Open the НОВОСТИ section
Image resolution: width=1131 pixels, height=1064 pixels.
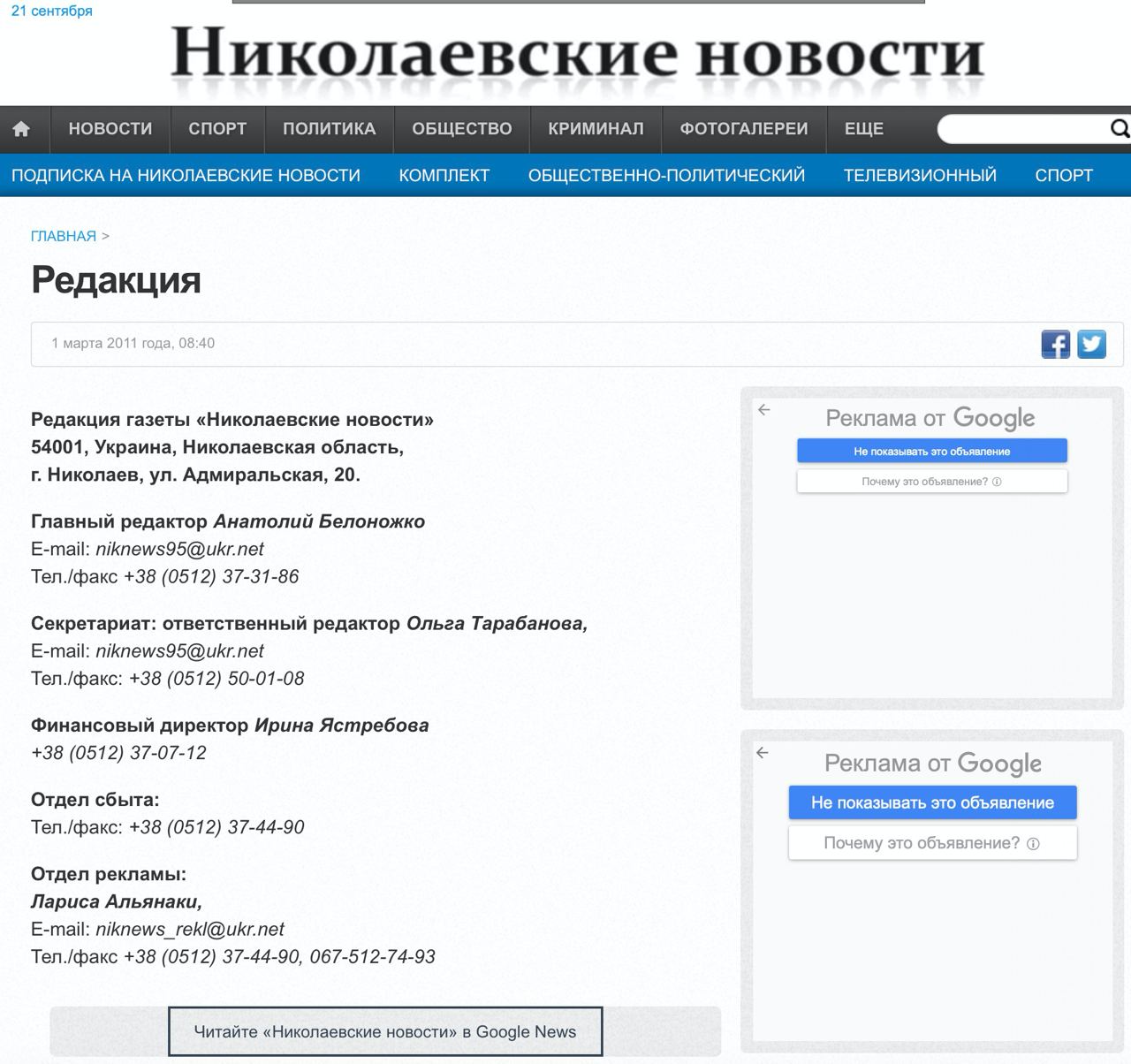tap(110, 129)
